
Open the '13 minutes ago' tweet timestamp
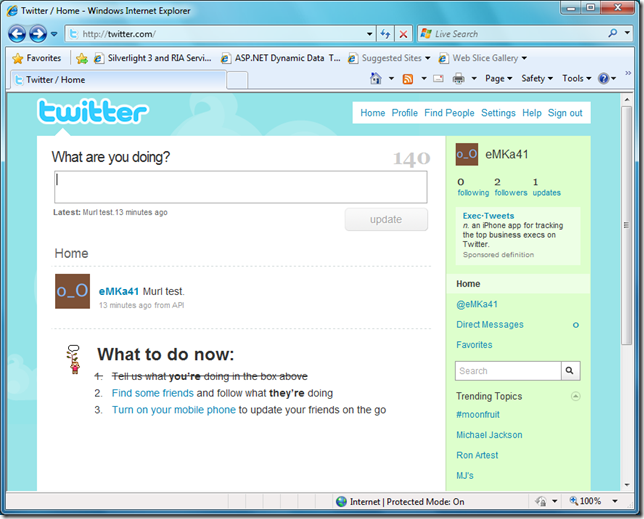click(x=125, y=305)
